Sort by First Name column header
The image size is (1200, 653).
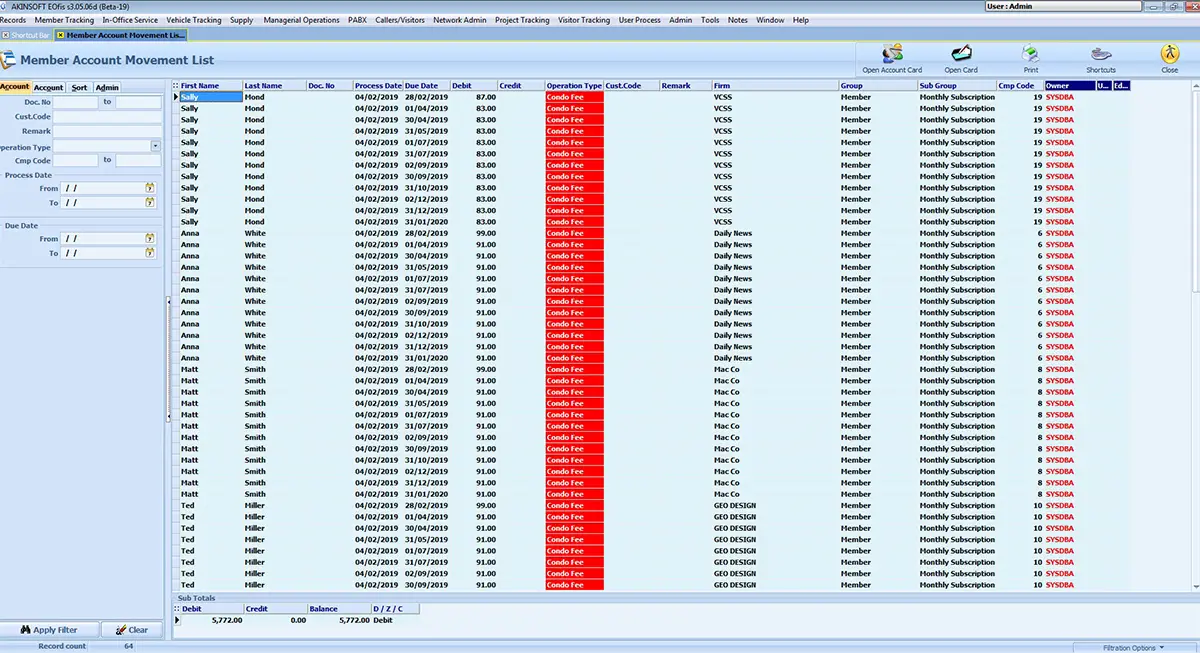point(211,86)
